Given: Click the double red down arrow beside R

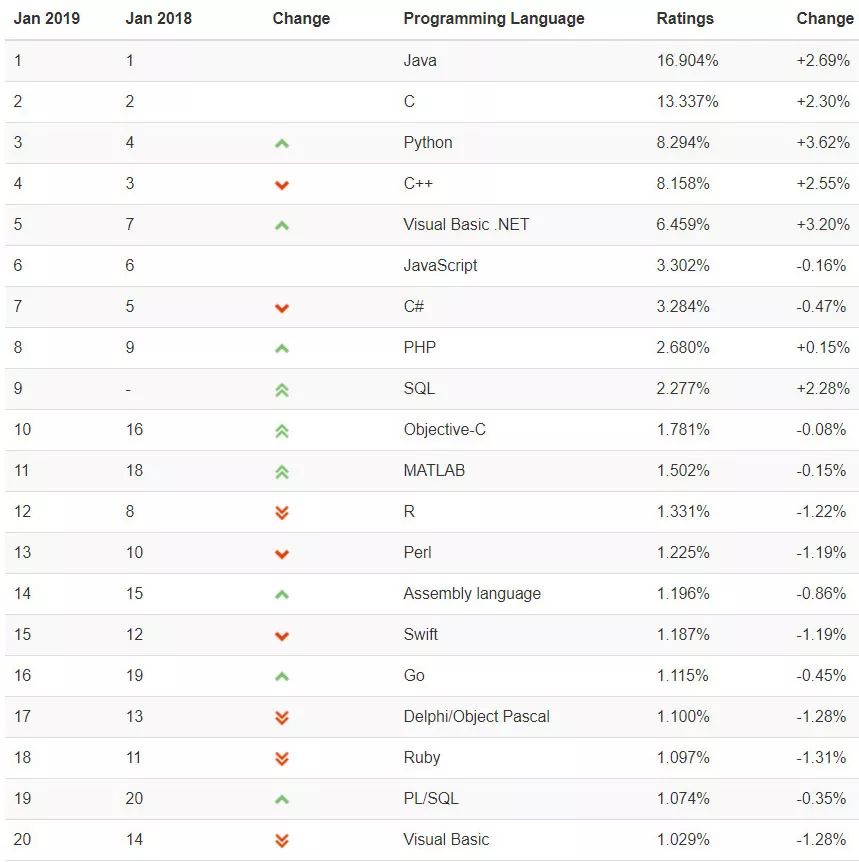Looking at the screenshot, I should click(282, 512).
